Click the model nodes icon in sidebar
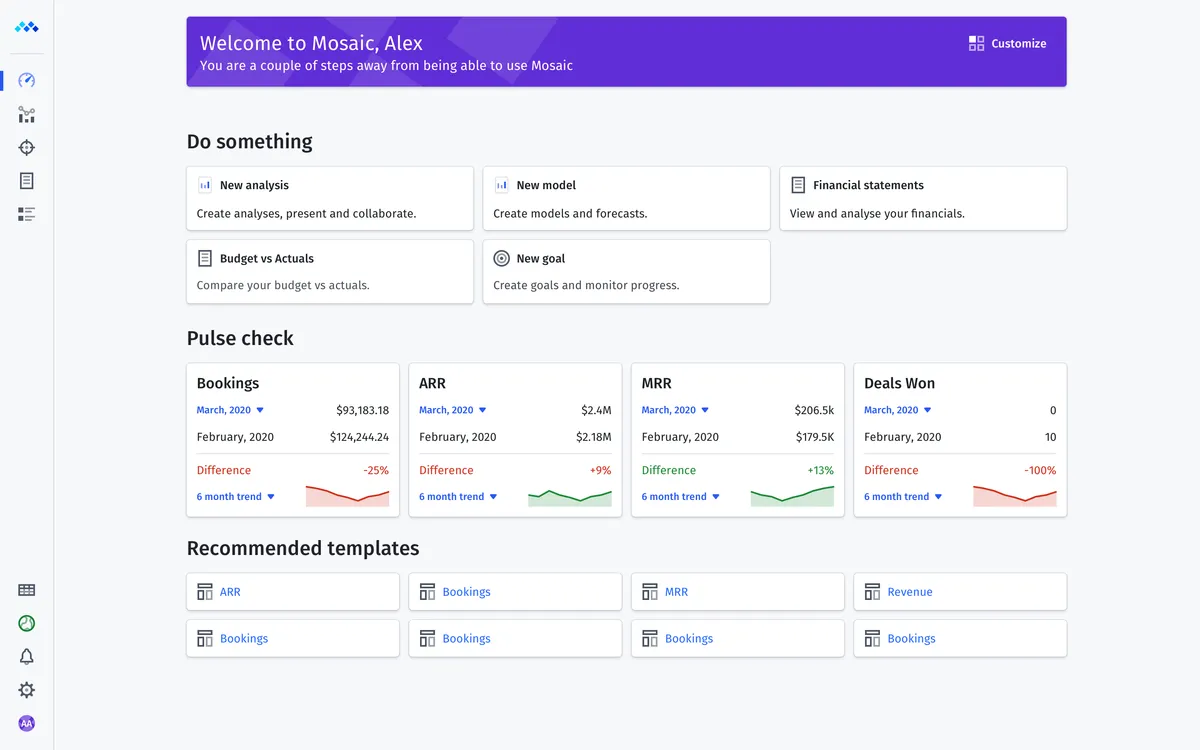 [x=27, y=115]
